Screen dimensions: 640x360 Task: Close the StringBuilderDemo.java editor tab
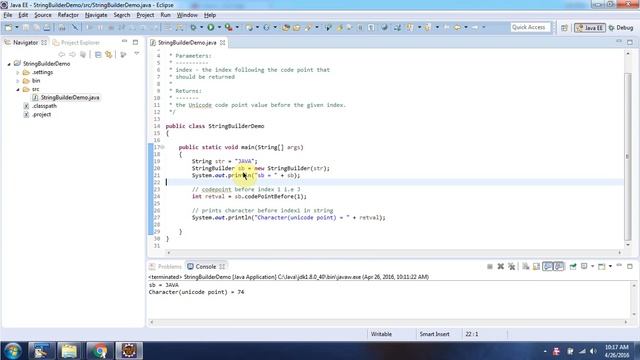[222, 42]
